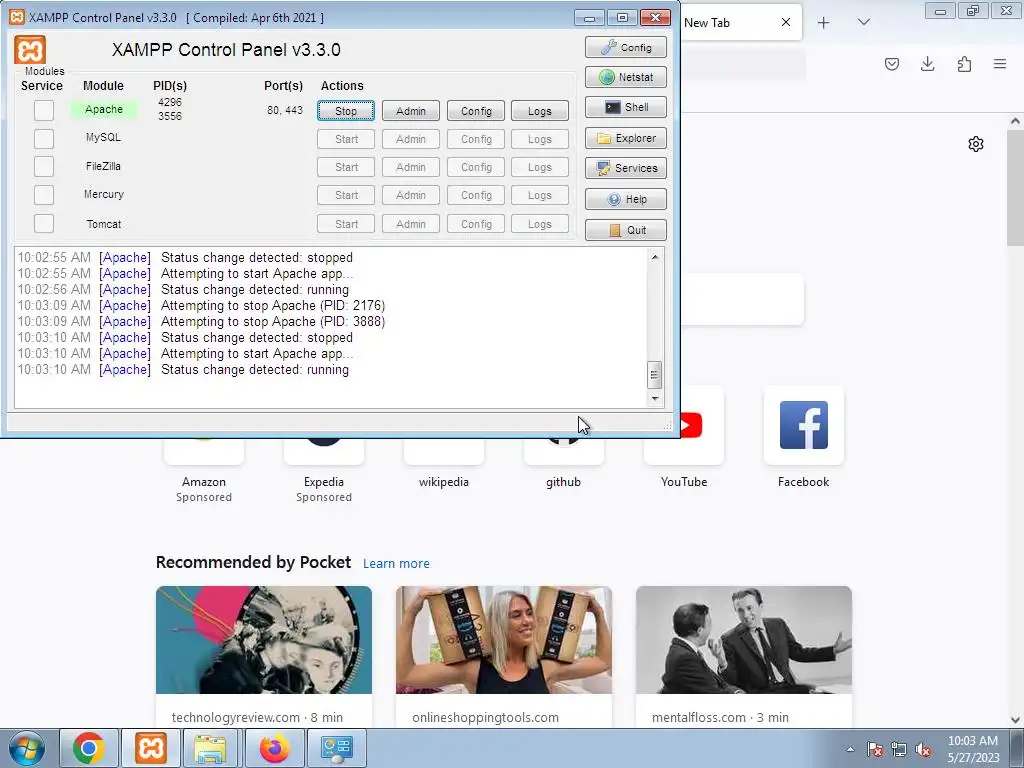Click the log scroll up arrow

coord(654,257)
